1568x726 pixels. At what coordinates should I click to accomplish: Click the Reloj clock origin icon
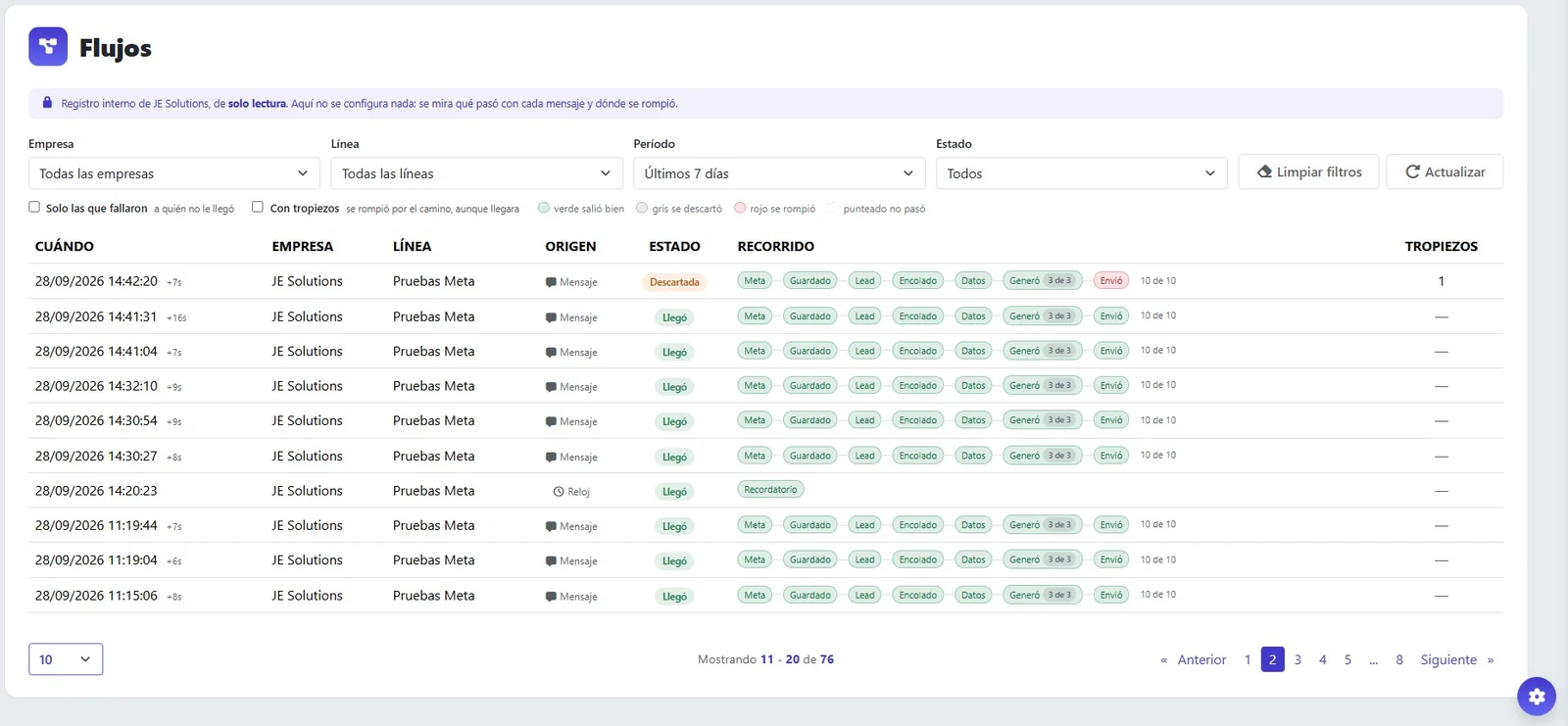tap(559, 492)
